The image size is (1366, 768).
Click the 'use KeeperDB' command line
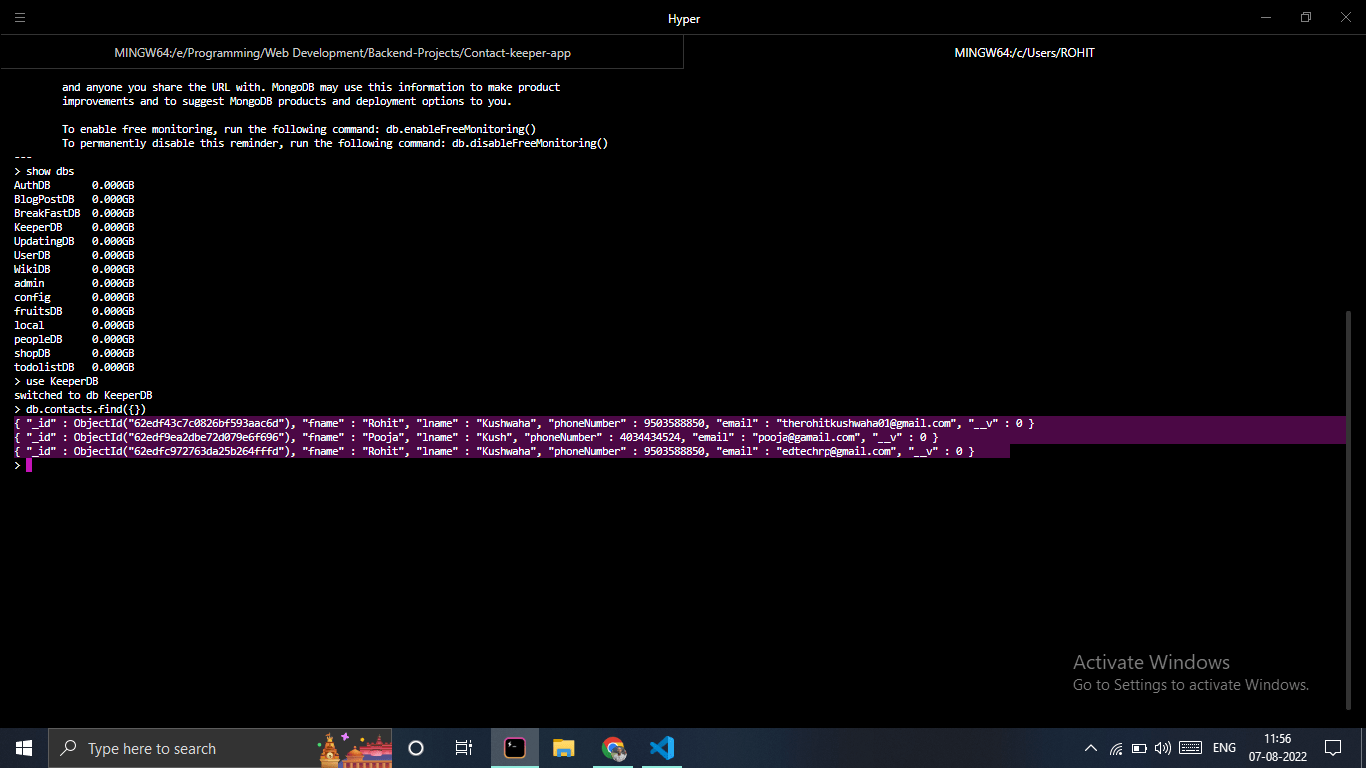click(62, 381)
